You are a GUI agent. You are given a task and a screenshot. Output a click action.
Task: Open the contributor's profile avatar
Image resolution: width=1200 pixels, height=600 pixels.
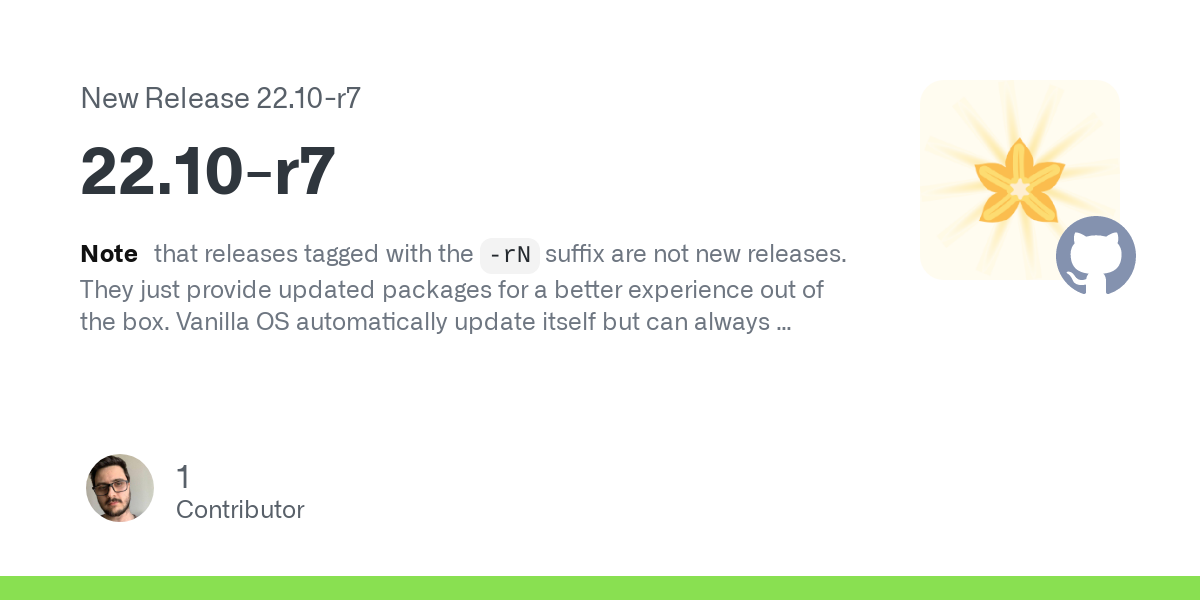pos(120,488)
